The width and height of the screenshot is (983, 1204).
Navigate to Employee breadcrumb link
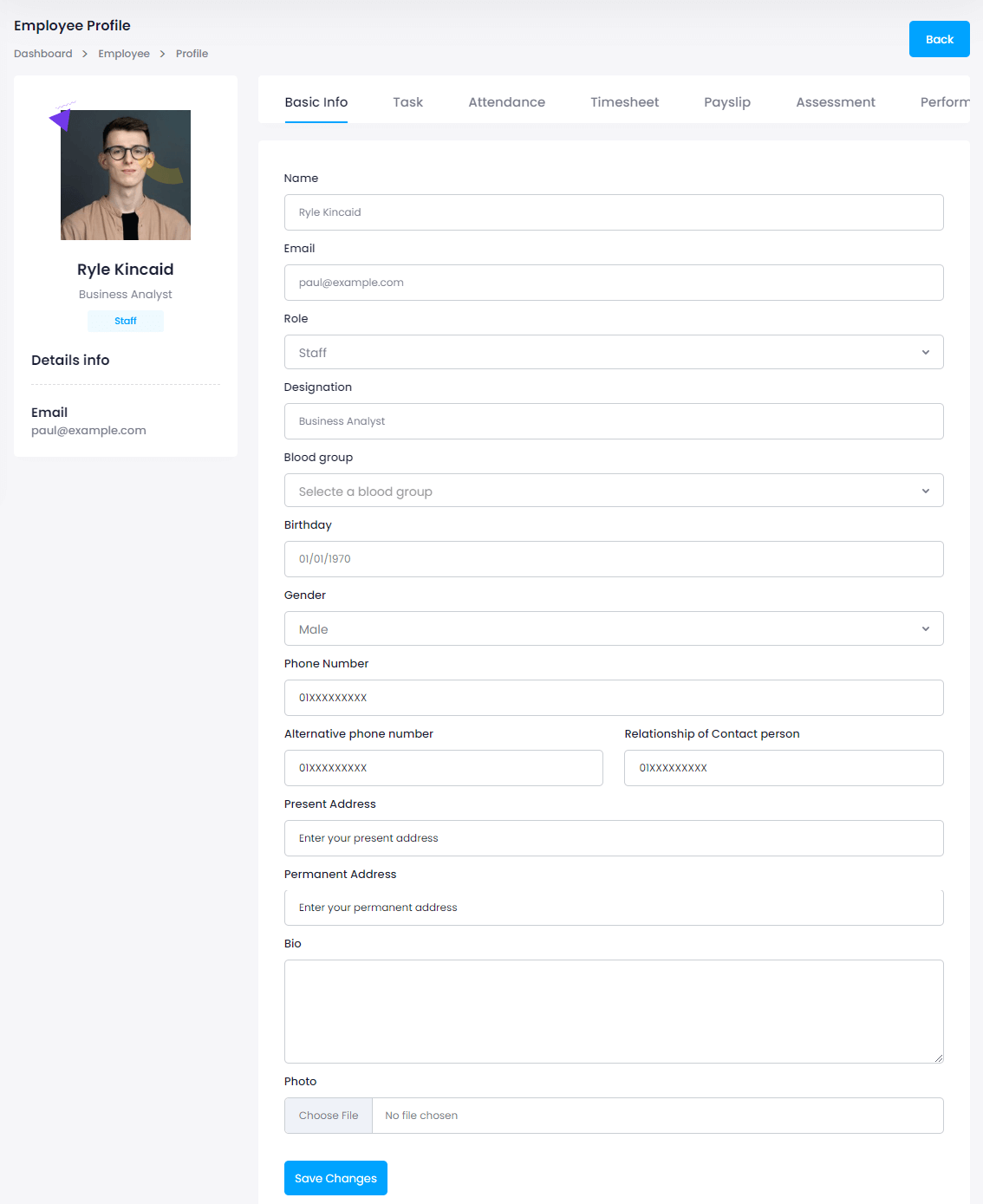pyautogui.click(x=124, y=54)
